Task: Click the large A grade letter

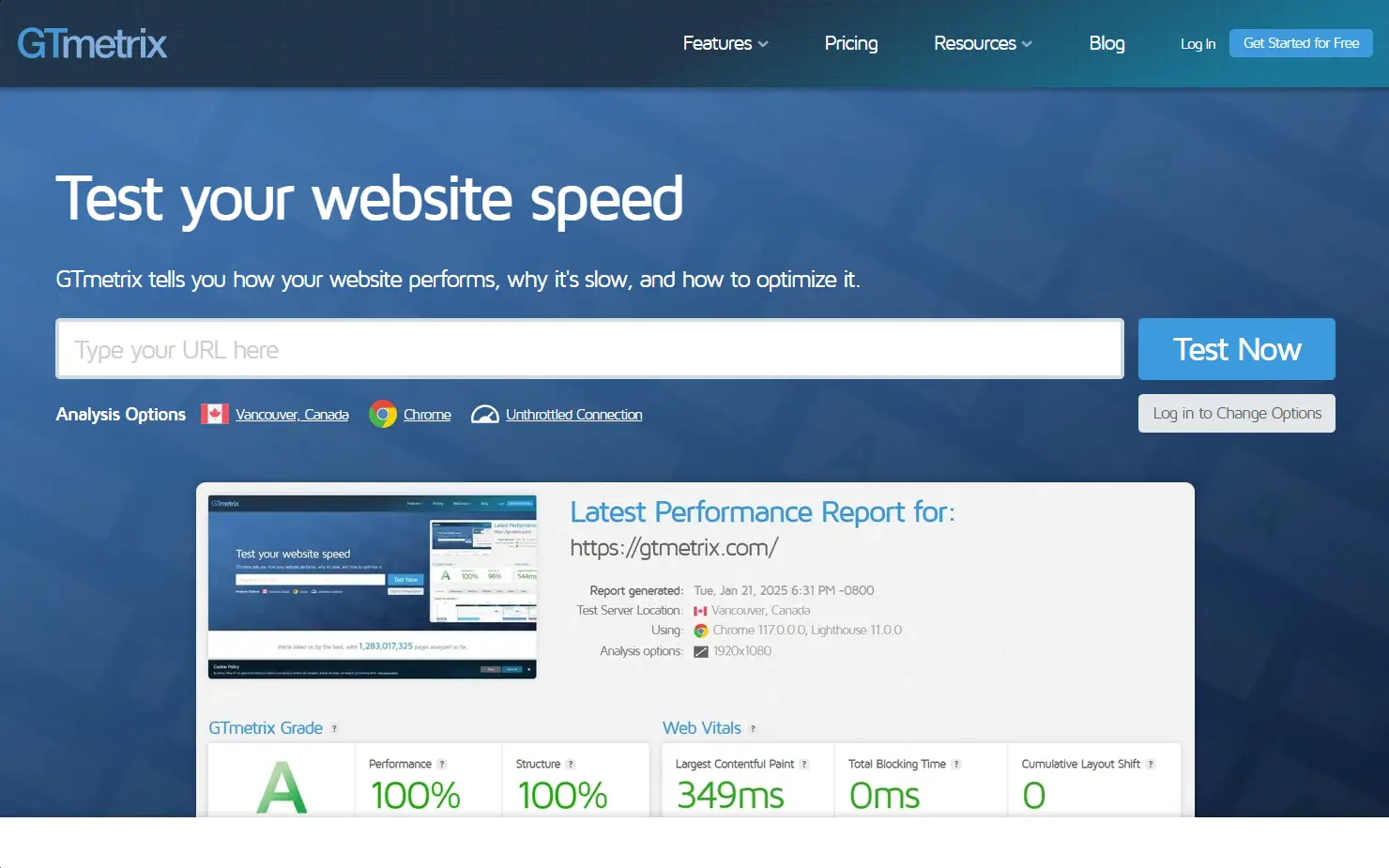Action: (x=282, y=788)
